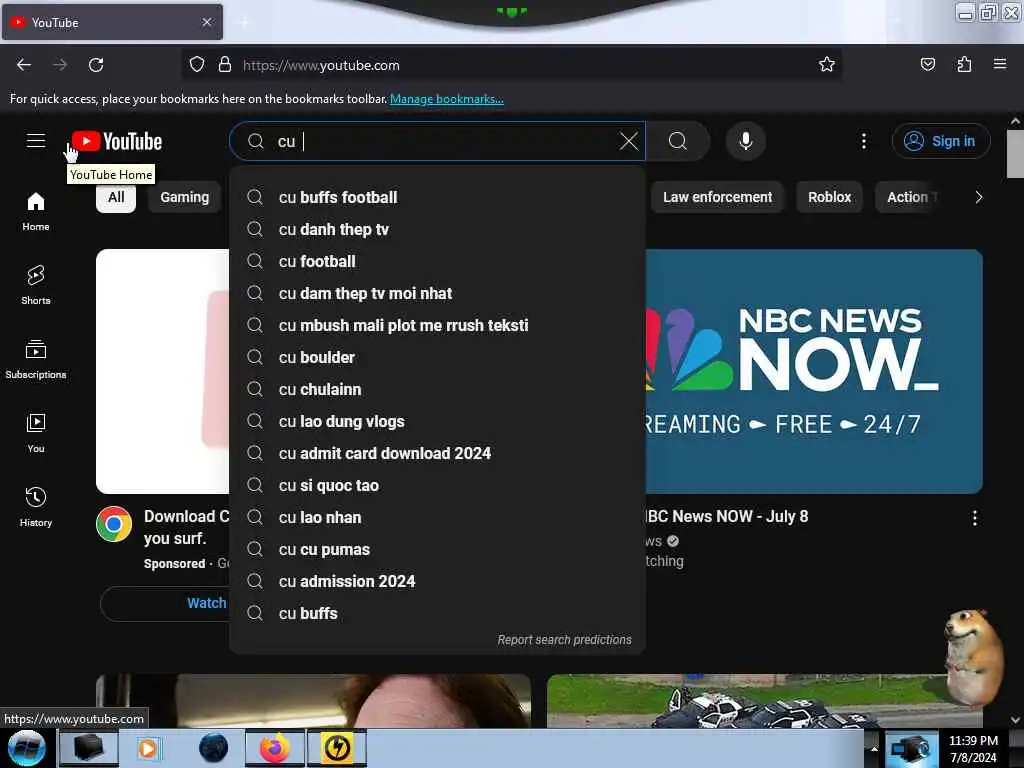The image size is (1024, 768).
Task: Click Report search predictions link
Action: [x=564, y=640]
